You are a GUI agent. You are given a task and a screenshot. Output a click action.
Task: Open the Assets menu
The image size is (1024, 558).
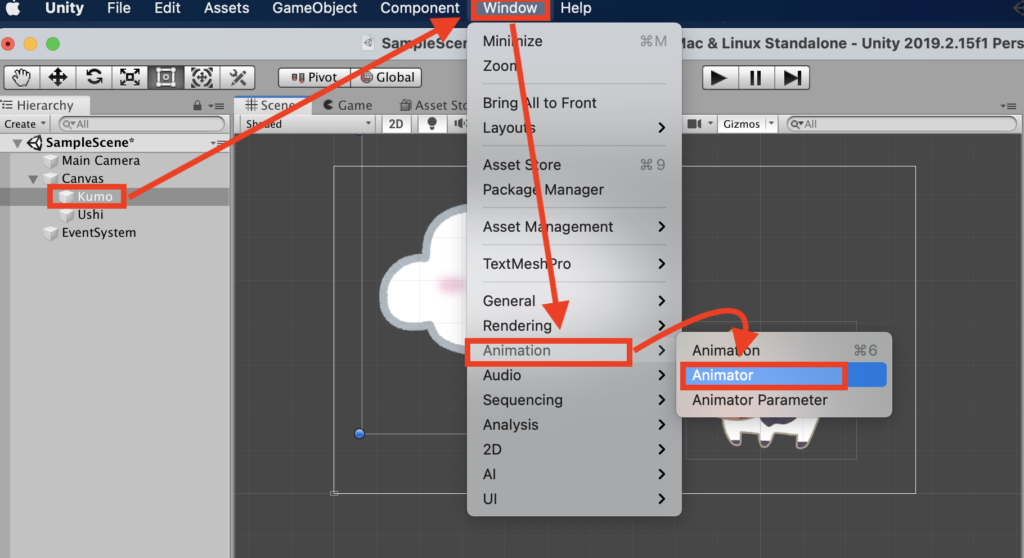[x=226, y=8]
